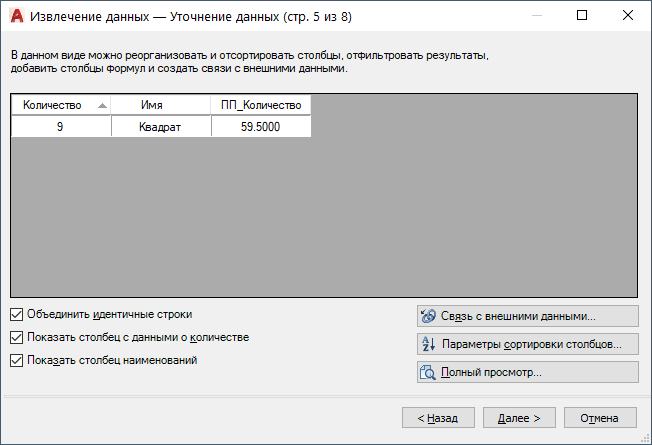Click the cell with value 59.5000
Image resolution: width=652 pixels, height=445 pixels.
[260, 126]
